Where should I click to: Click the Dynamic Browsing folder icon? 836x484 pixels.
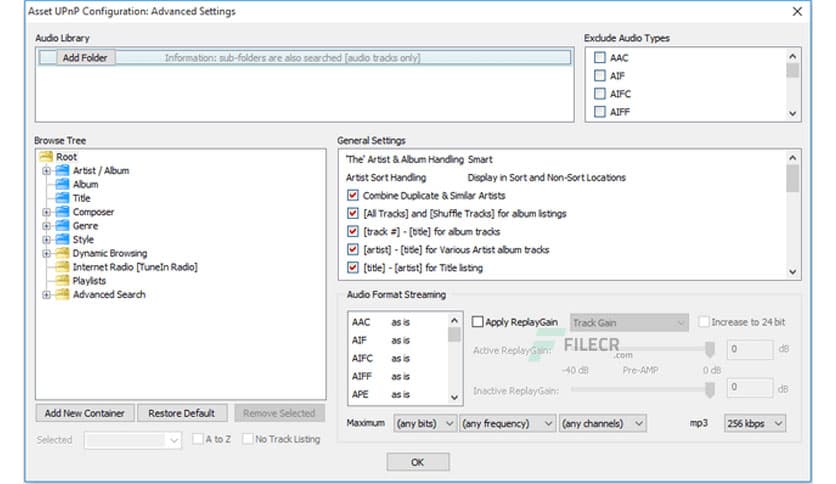tap(62, 253)
